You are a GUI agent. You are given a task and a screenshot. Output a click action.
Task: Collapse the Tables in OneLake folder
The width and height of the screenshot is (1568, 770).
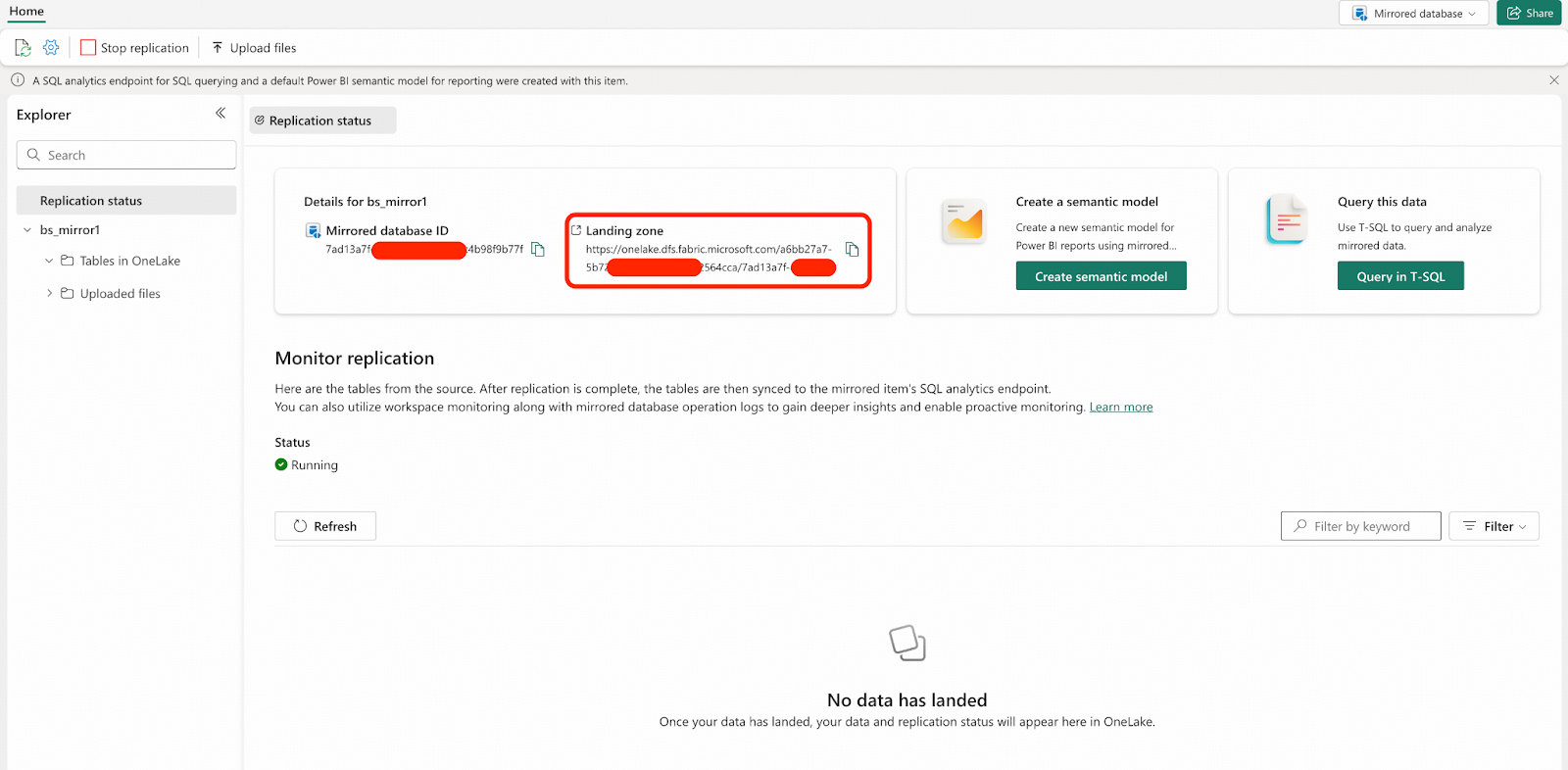coord(49,261)
